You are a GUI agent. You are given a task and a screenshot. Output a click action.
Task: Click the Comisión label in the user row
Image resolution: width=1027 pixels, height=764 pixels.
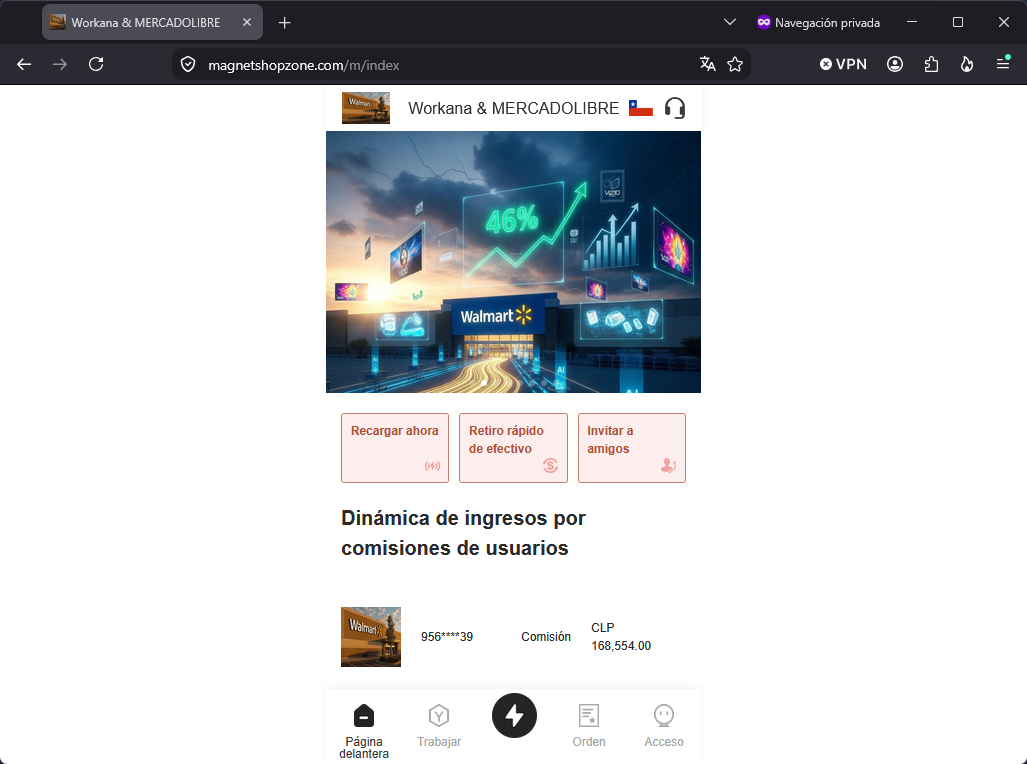546,637
